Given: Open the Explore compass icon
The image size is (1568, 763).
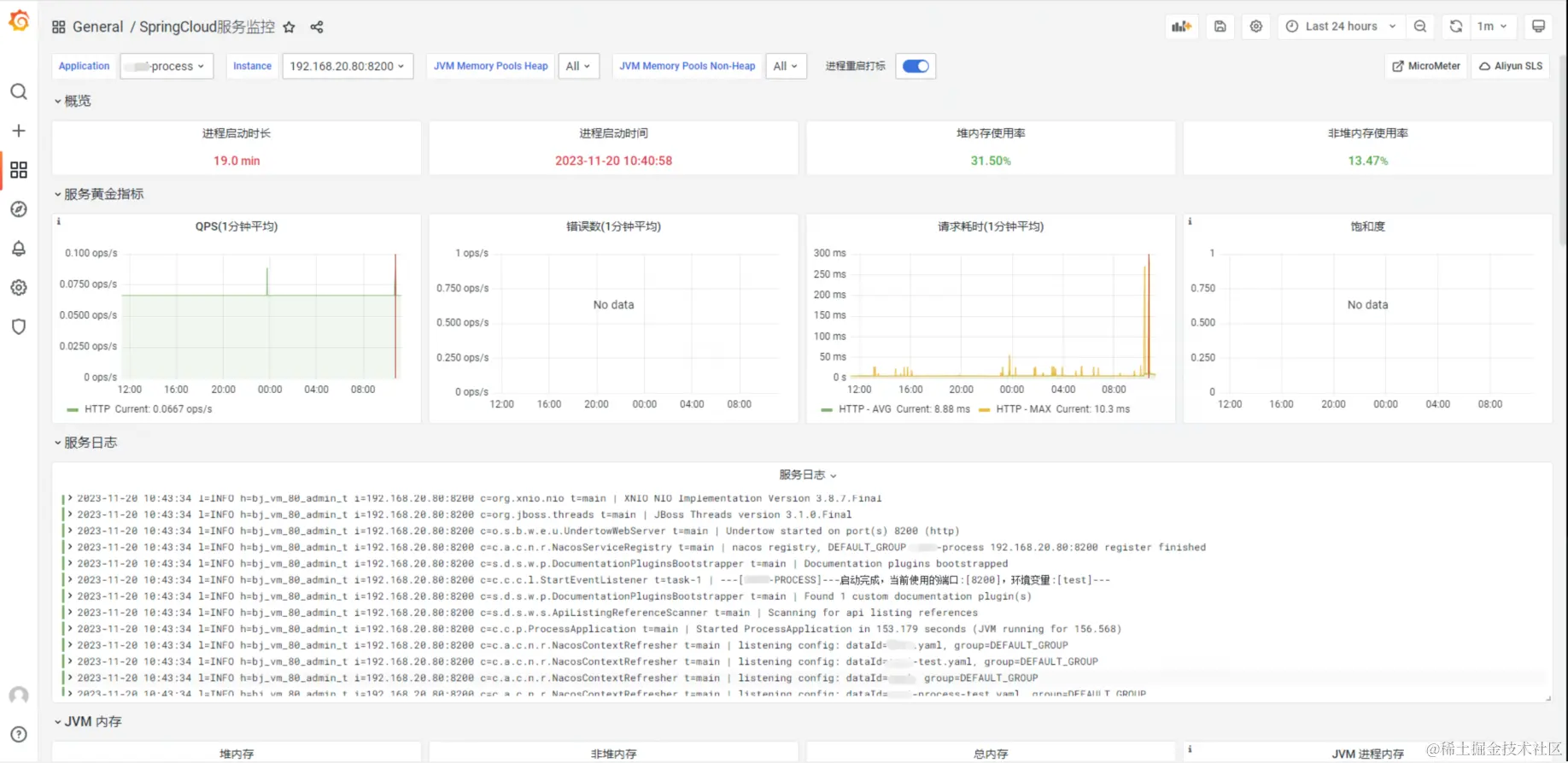Looking at the screenshot, I should click(19, 209).
